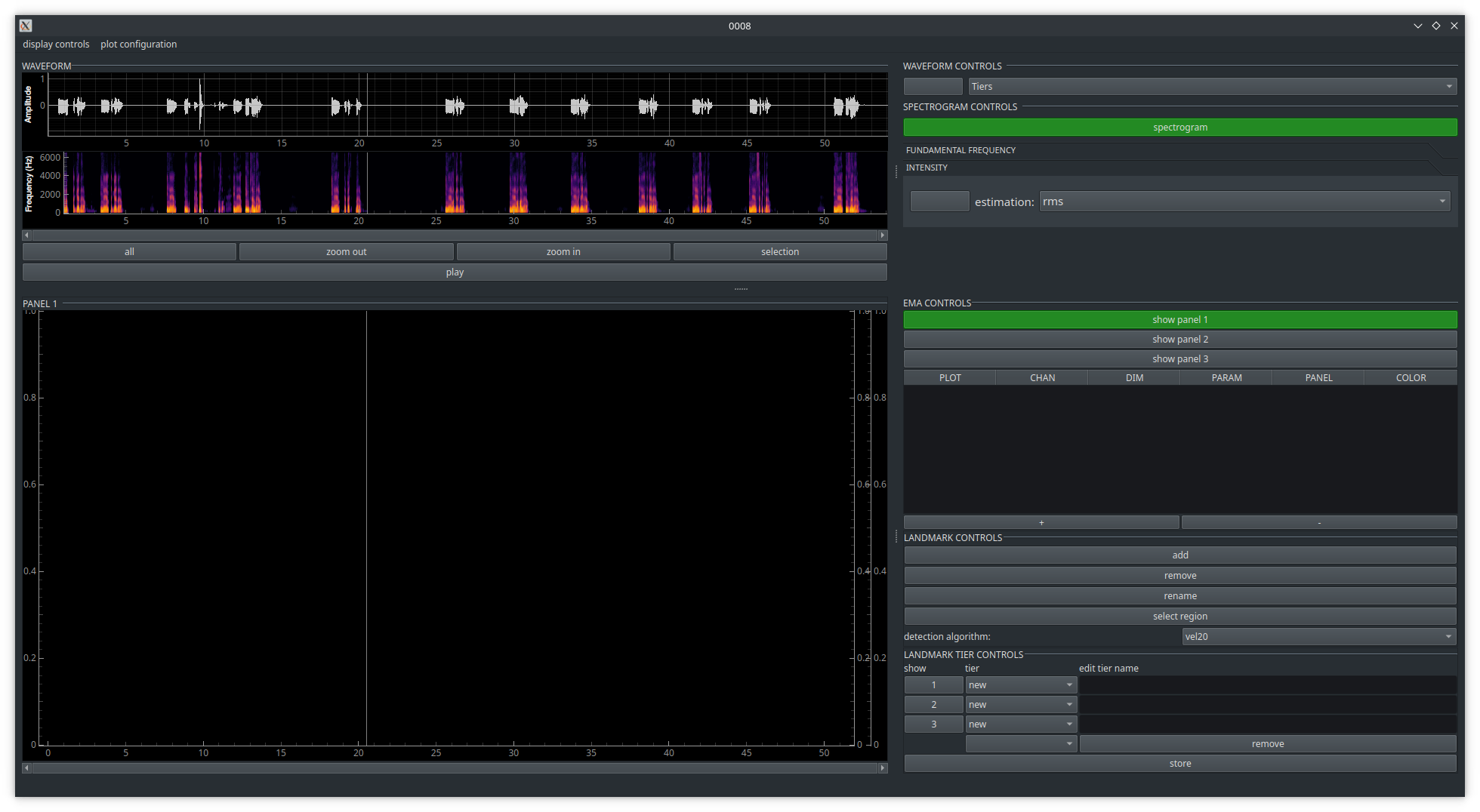This screenshot has height=812, width=1480.
Task: Click the minus button under EMA table
Action: 1318,522
